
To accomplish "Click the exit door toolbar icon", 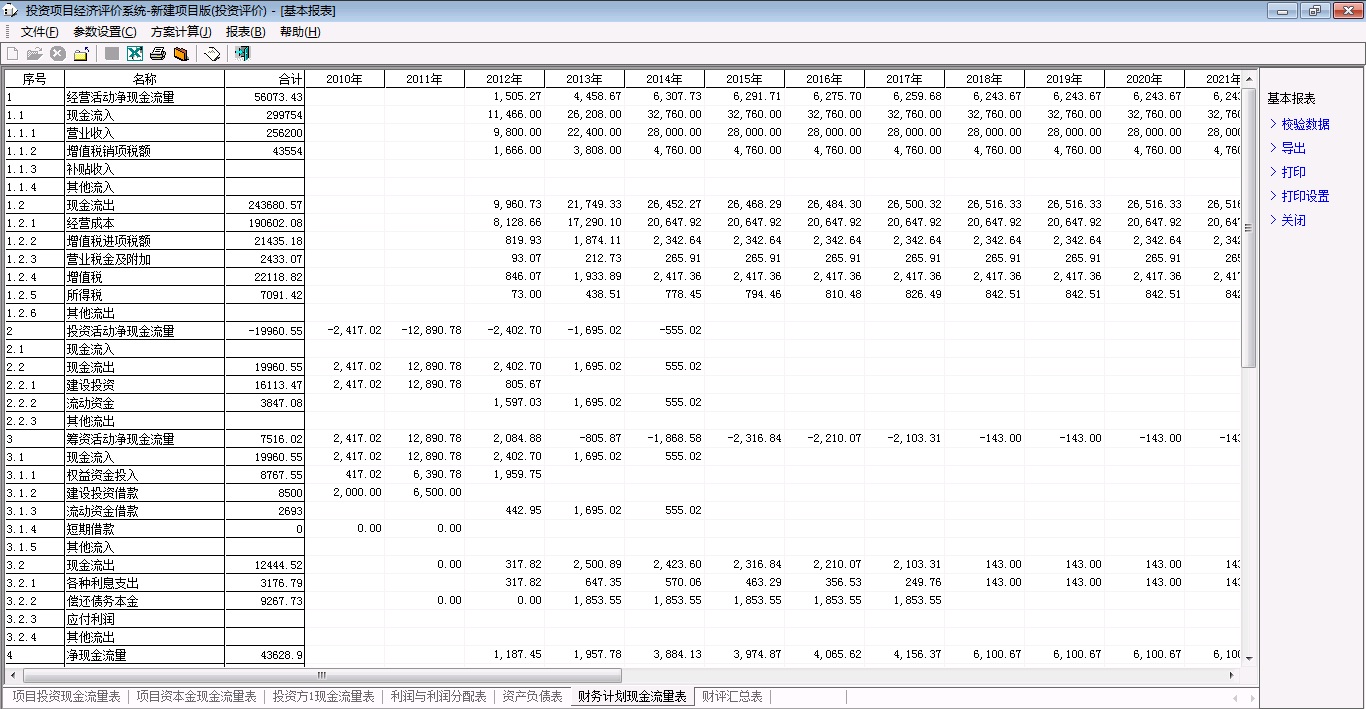I will 242,54.
